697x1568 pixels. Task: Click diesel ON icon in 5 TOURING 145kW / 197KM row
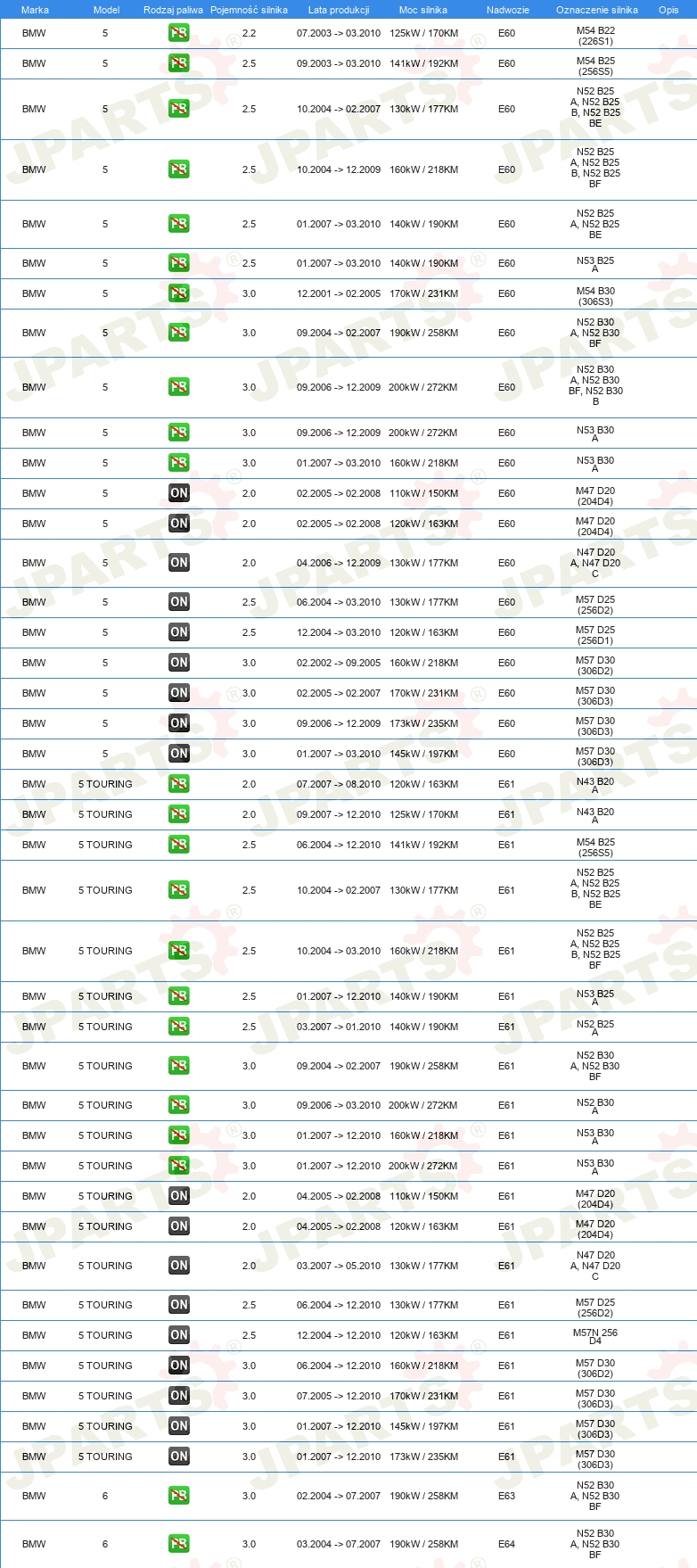(179, 1426)
